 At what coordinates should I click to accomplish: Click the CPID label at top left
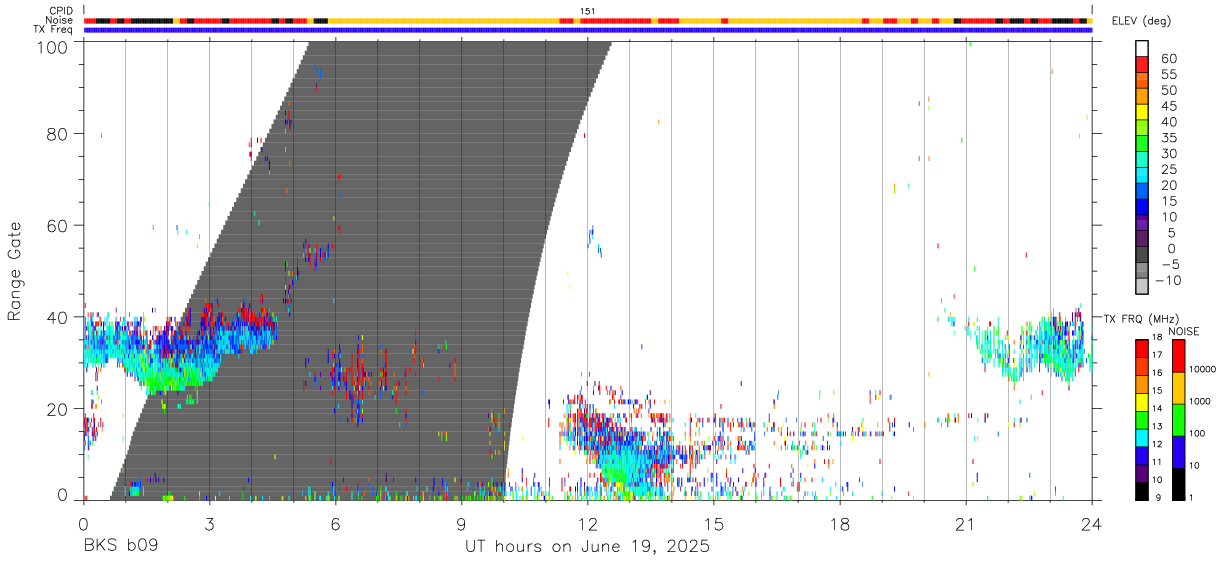(60, 11)
